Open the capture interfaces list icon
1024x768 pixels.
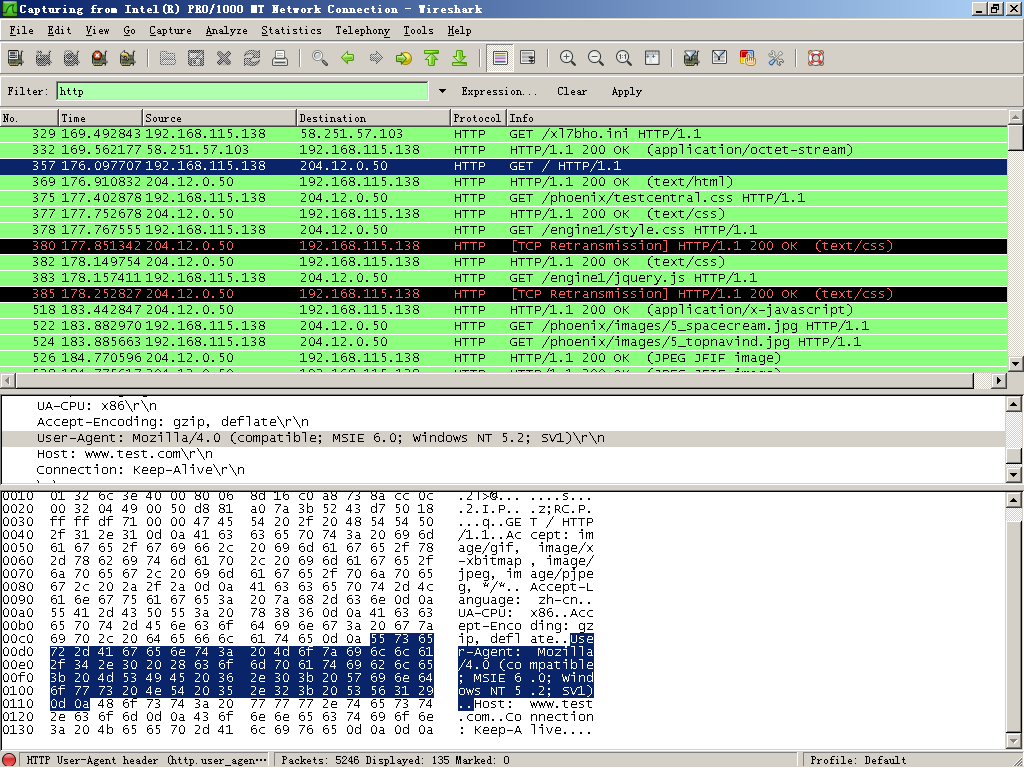[16, 58]
